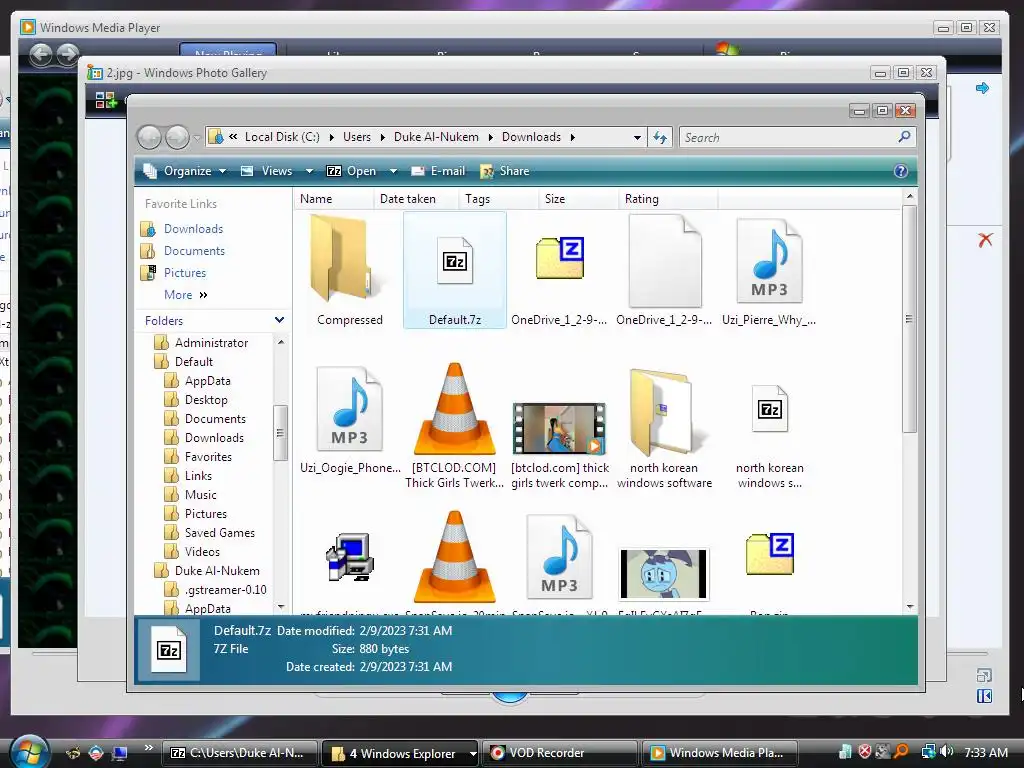Viewport: 1024px width, 768px height.
Task: Click the E-mail toolbar button
Action: tap(438, 171)
